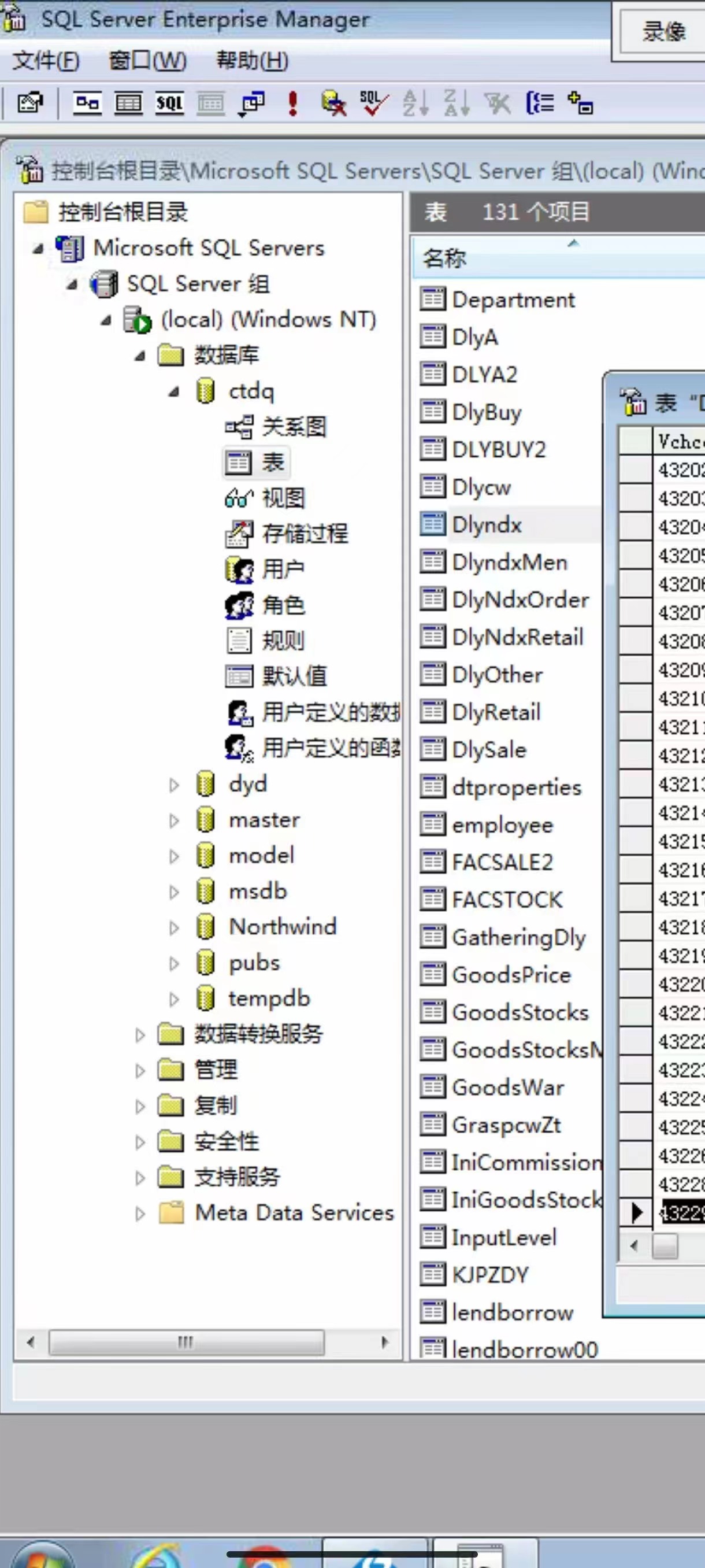
Task: Click the tree pane horizontal scrollbar thumb
Action: tap(186, 1342)
